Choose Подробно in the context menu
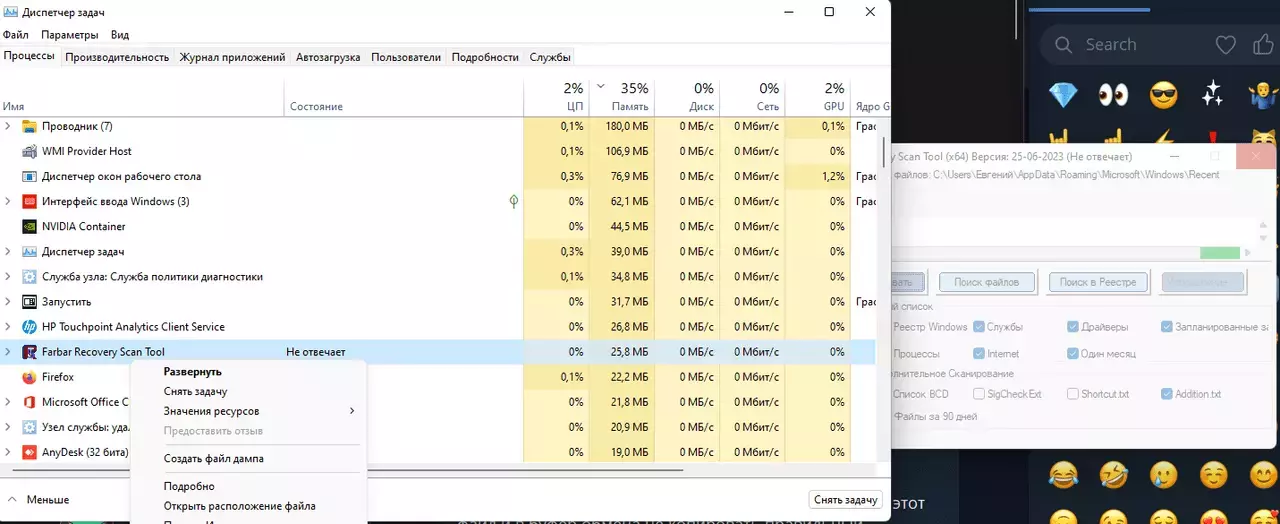Image resolution: width=1280 pixels, height=524 pixels. pyautogui.click(x=248, y=486)
